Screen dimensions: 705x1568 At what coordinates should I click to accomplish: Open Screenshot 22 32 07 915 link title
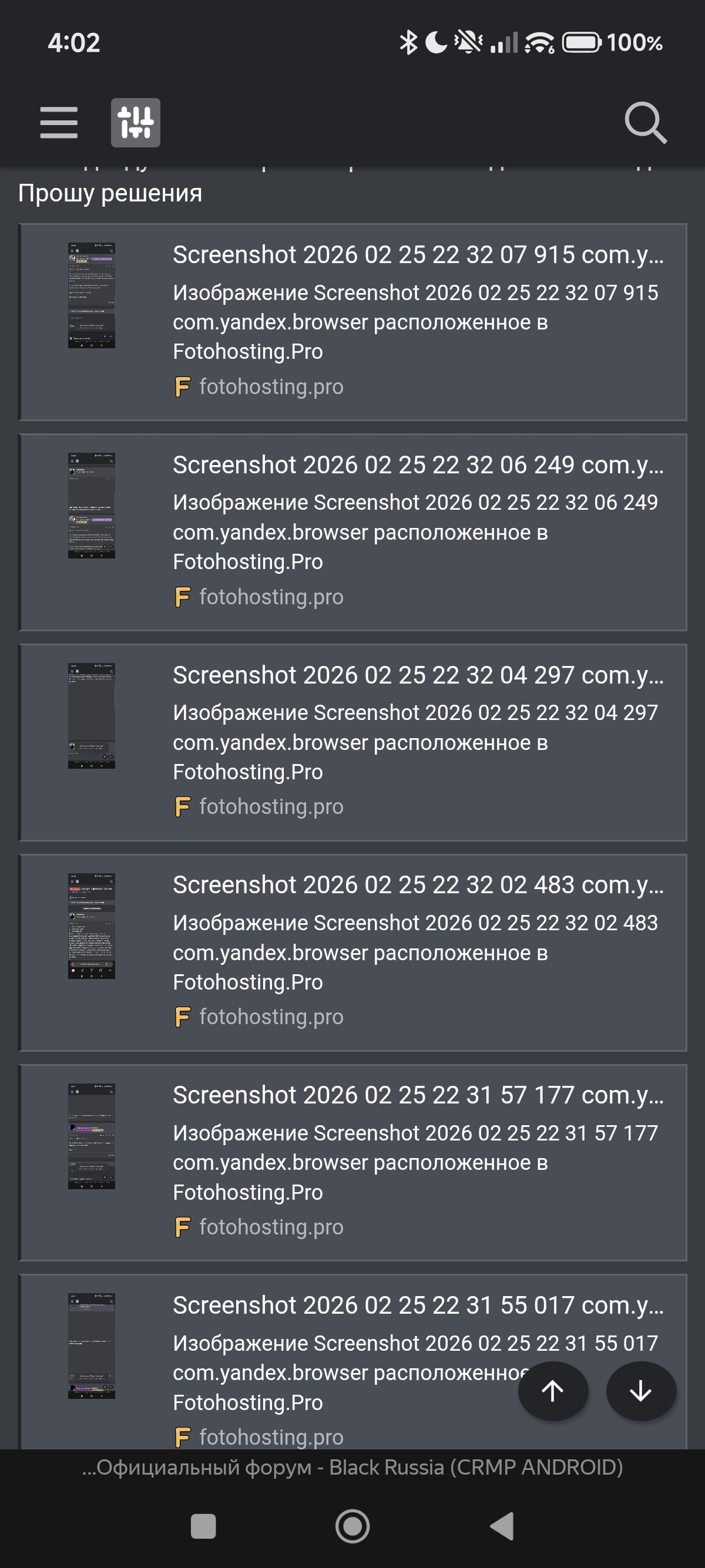coord(418,255)
